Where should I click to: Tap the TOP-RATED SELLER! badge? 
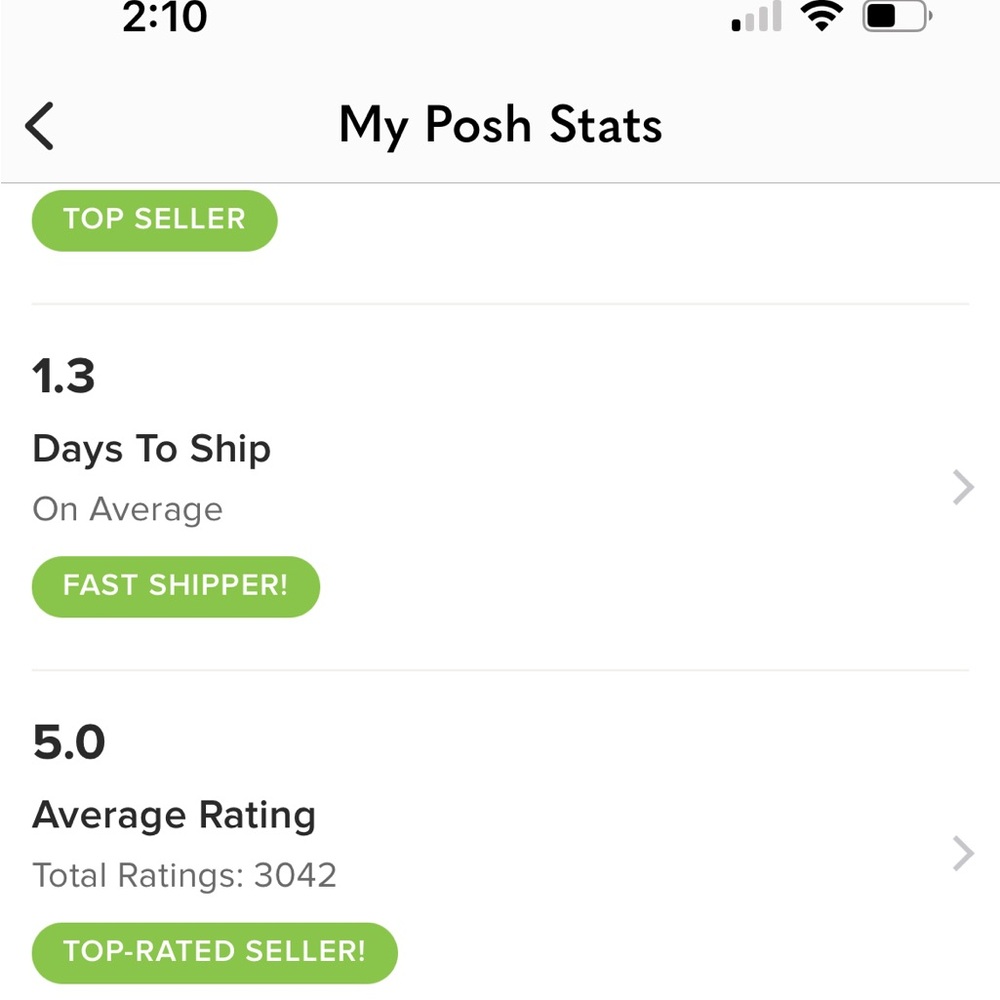coord(214,952)
